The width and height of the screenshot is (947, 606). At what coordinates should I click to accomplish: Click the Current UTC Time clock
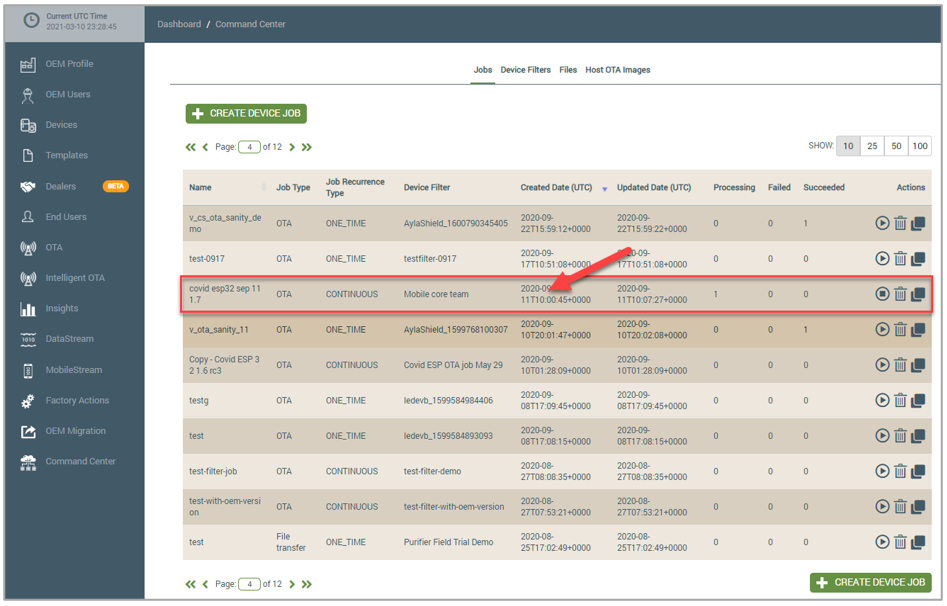[x=31, y=21]
